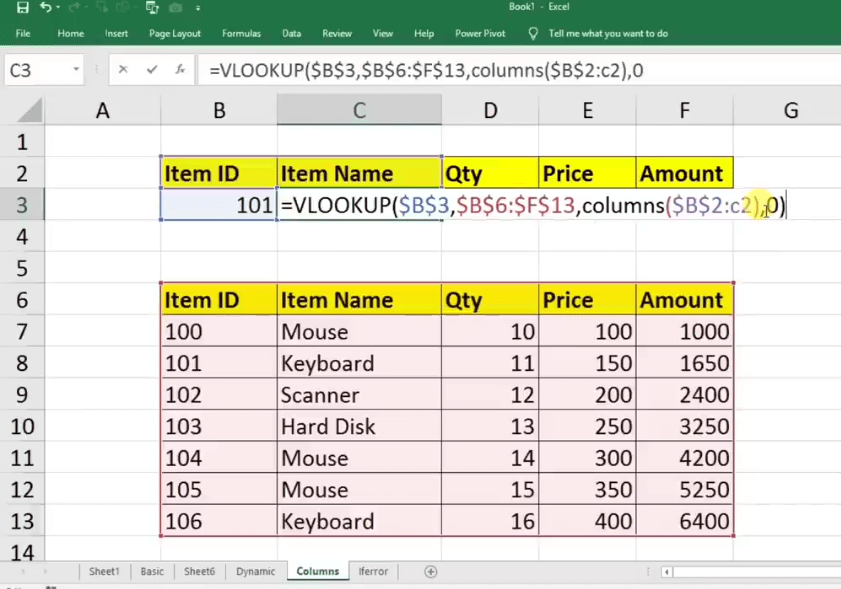Image resolution: width=841 pixels, height=589 pixels.
Task: Select the row 10 header
Action: pos(22,427)
